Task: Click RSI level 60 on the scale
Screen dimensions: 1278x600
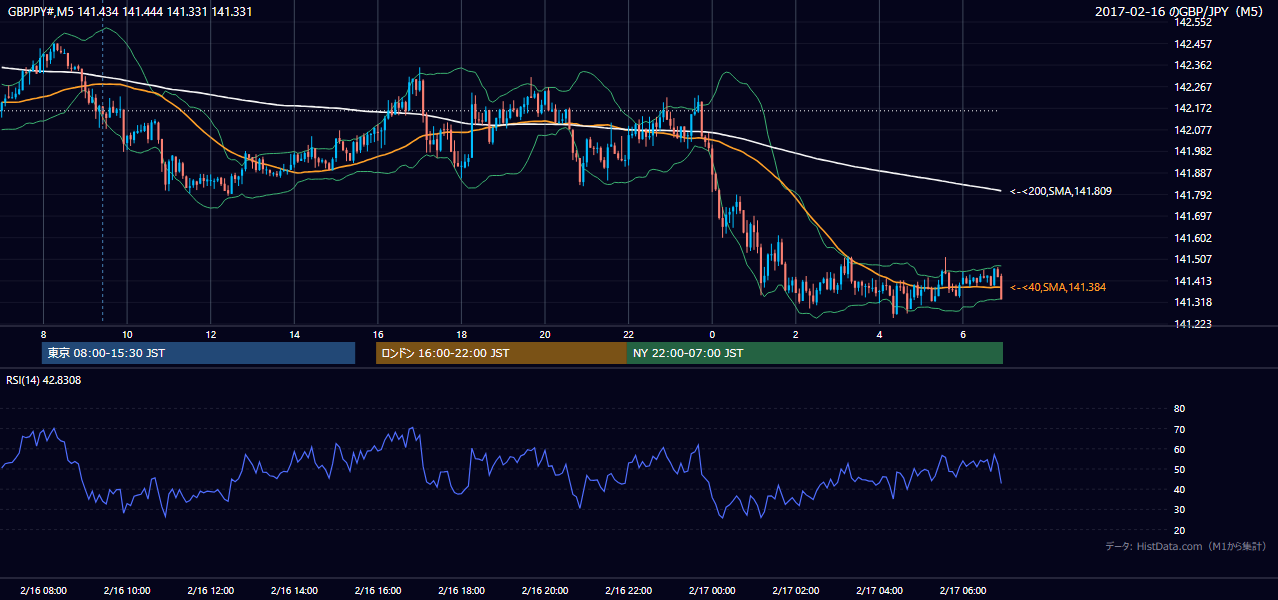Action: pyautogui.click(x=1179, y=449)
